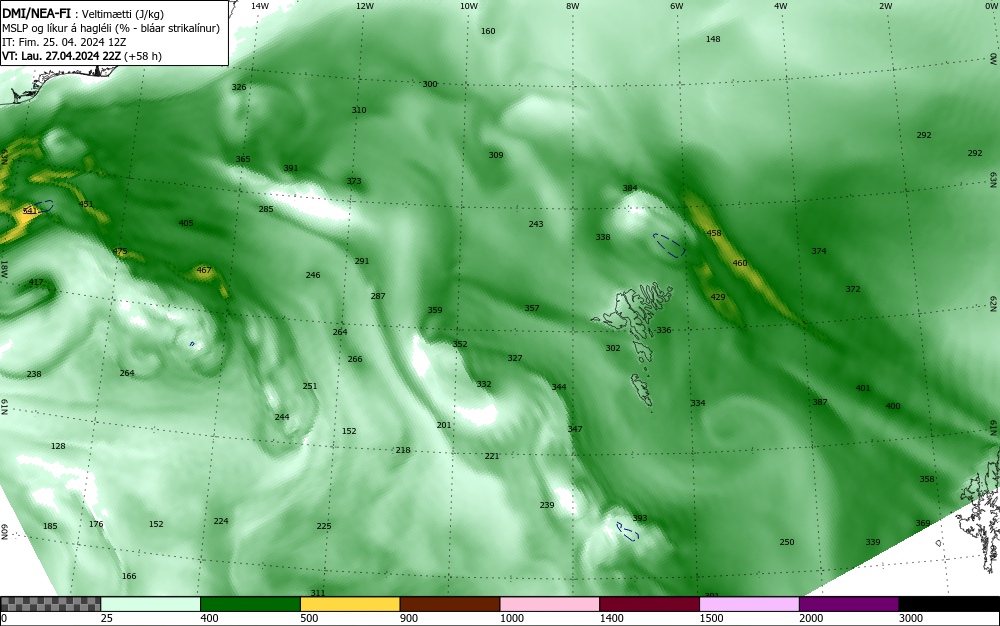This screenshot has width=1000, height=626.
Task: Click the light purple 1500–2000 legend swatch
Action: [749, 604]
